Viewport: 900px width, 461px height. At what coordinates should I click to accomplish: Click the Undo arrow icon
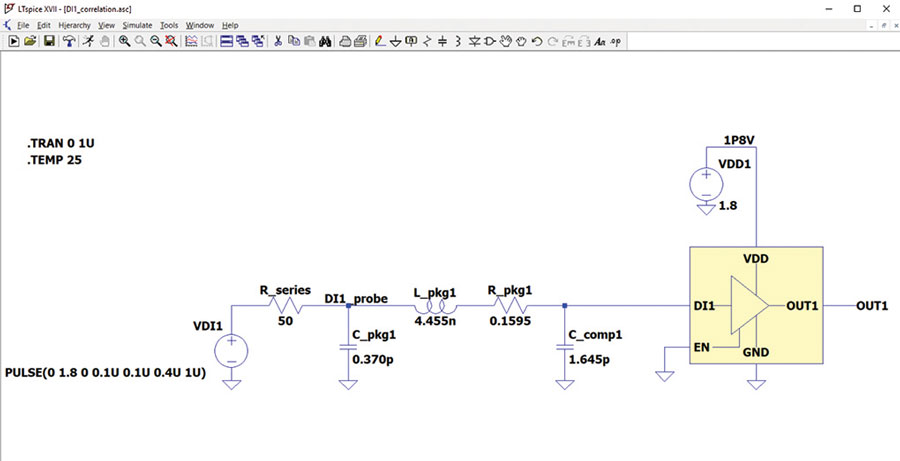[537, 41]
